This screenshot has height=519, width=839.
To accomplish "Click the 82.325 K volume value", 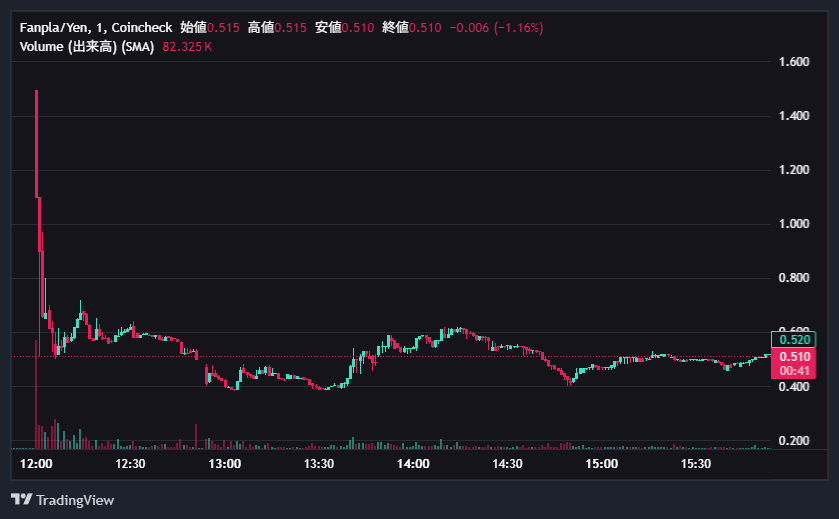I will point(187,47).
